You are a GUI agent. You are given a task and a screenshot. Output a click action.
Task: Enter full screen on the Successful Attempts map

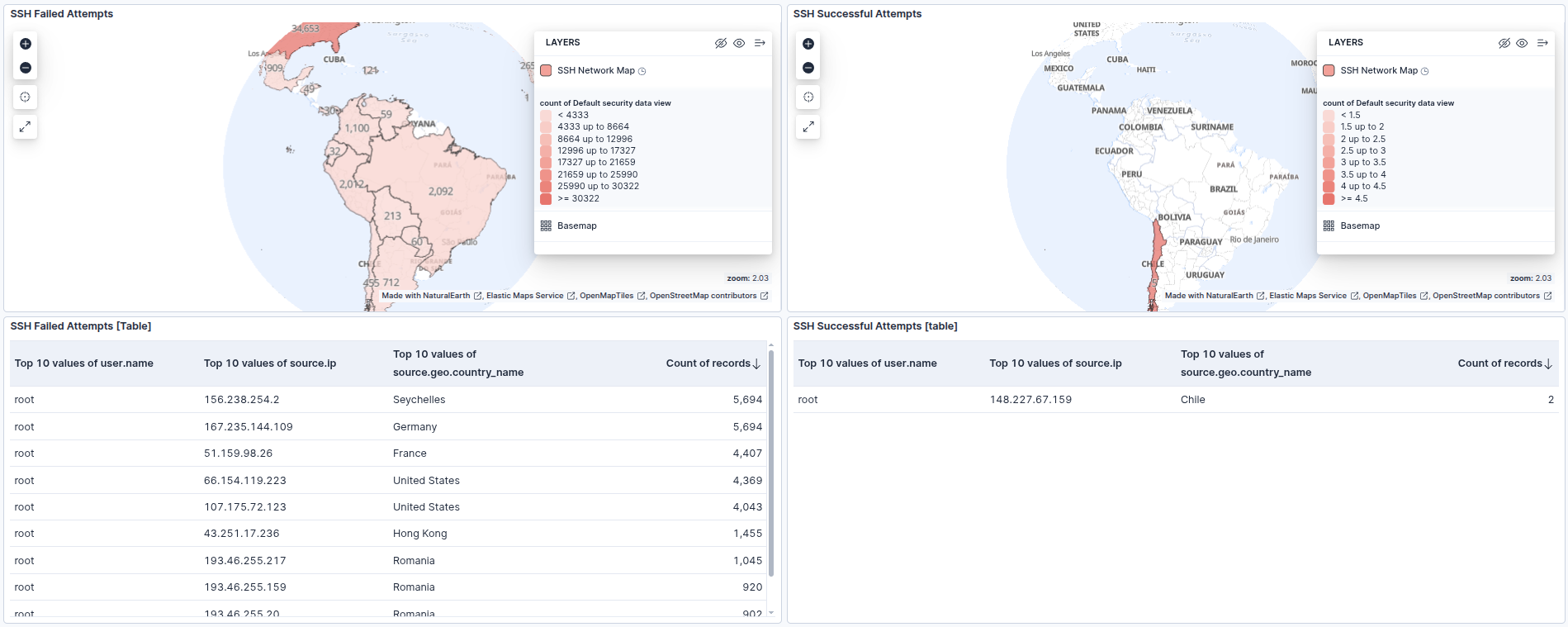tap(808, 126)
